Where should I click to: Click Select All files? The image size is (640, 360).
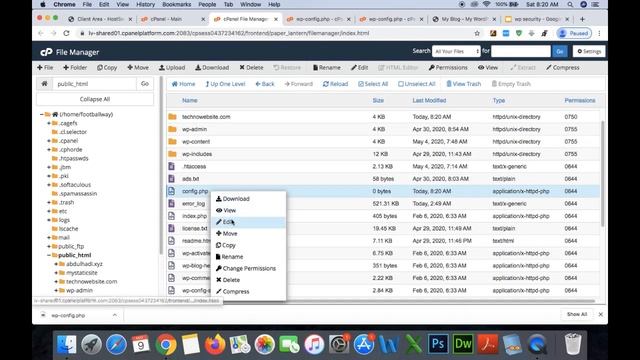373,84
